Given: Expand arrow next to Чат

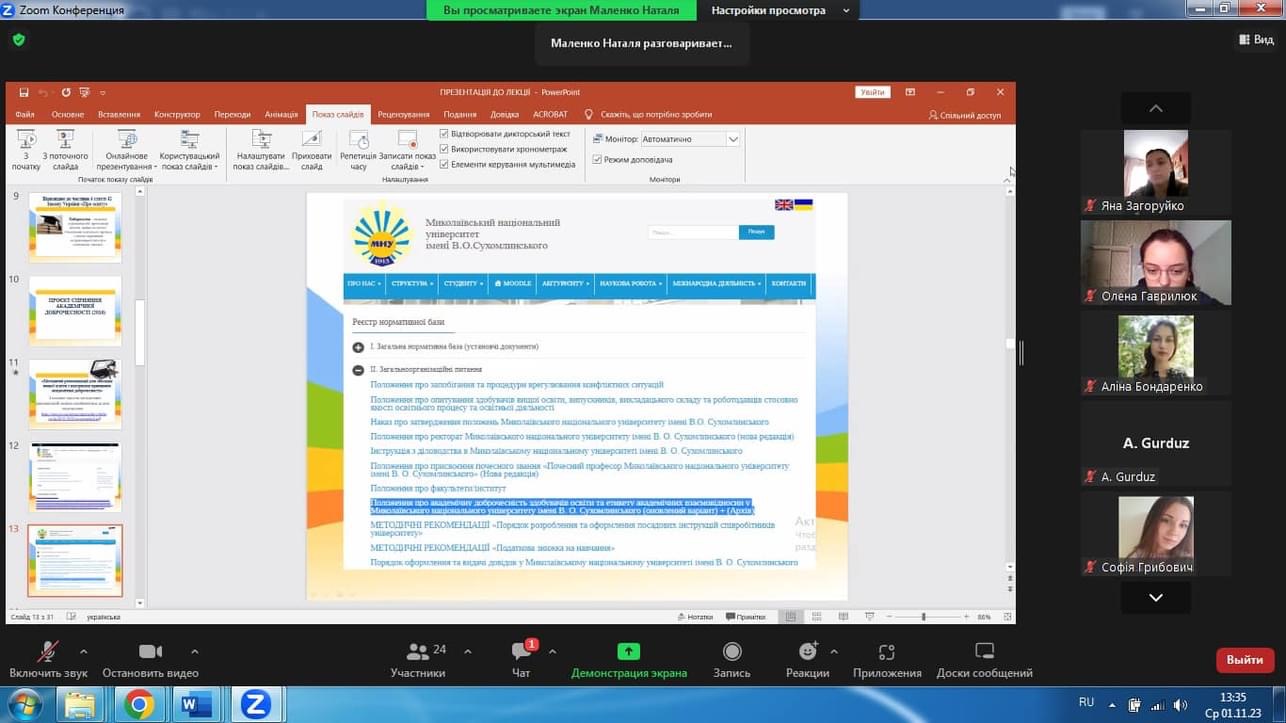Looking at the screenshot, I should (552, 652).
